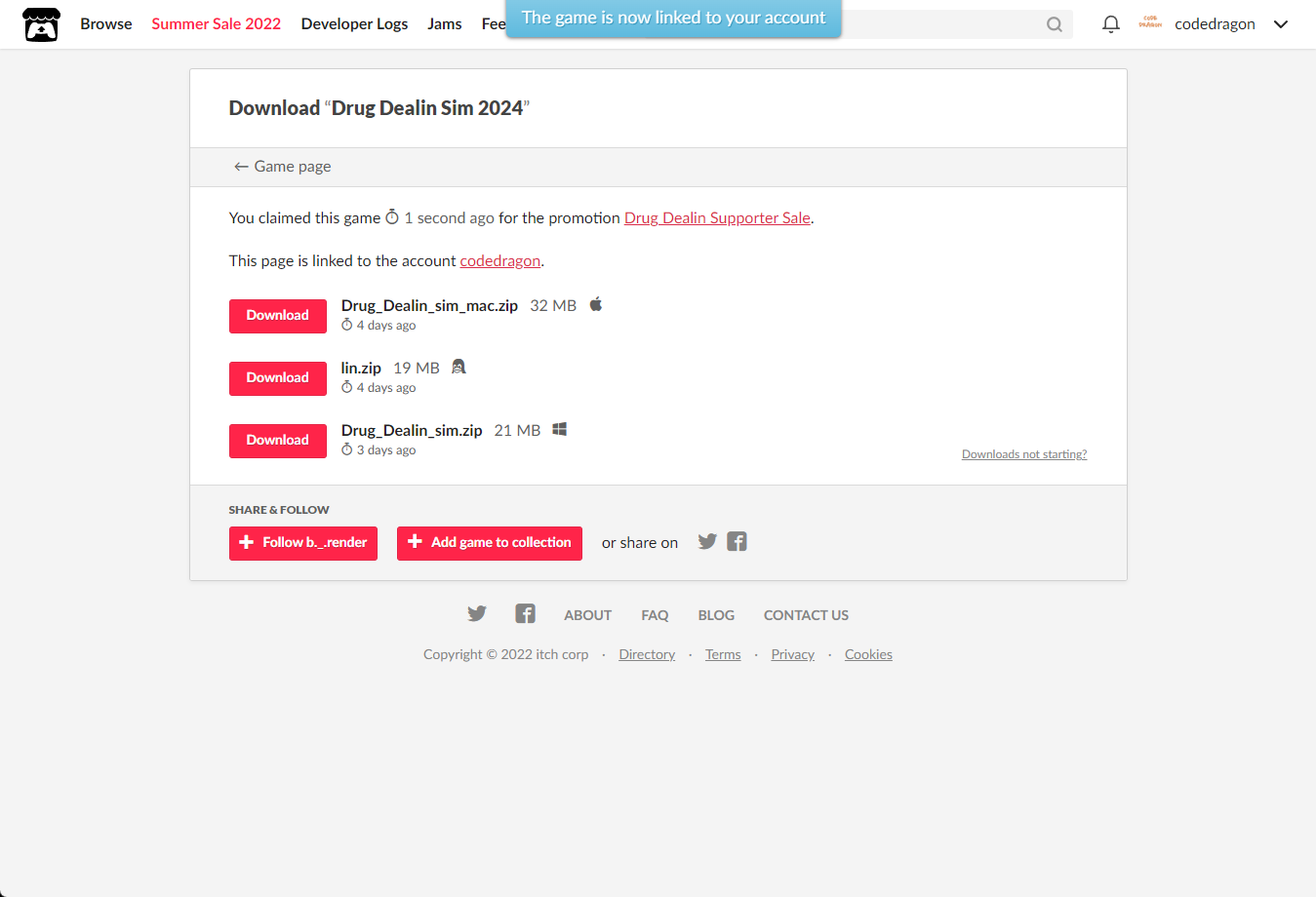
Task: Expand the account dropdown arrow
Action: [1281, 24]
